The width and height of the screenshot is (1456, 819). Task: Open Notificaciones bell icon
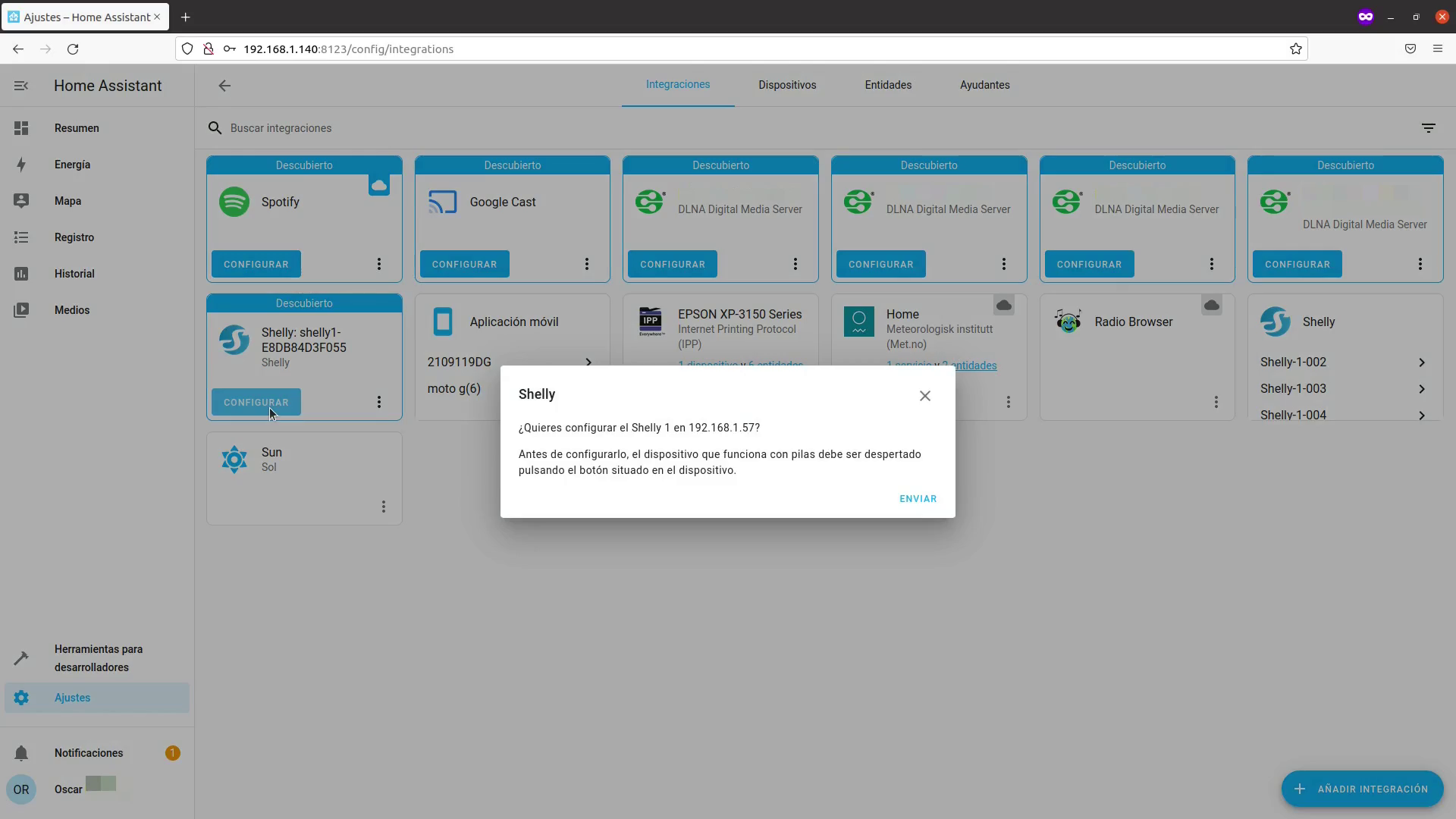point(21,753)
